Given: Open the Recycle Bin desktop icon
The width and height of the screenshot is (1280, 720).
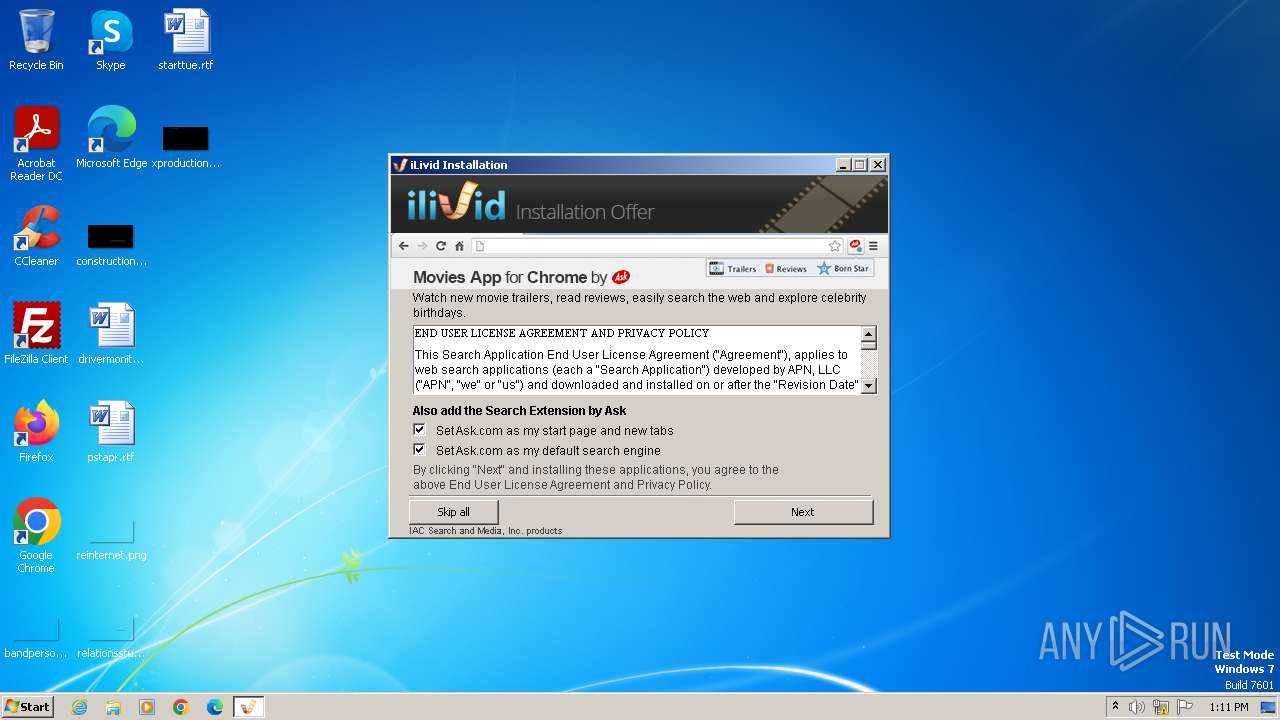Looking at the screenshot, I should [36, 40].
